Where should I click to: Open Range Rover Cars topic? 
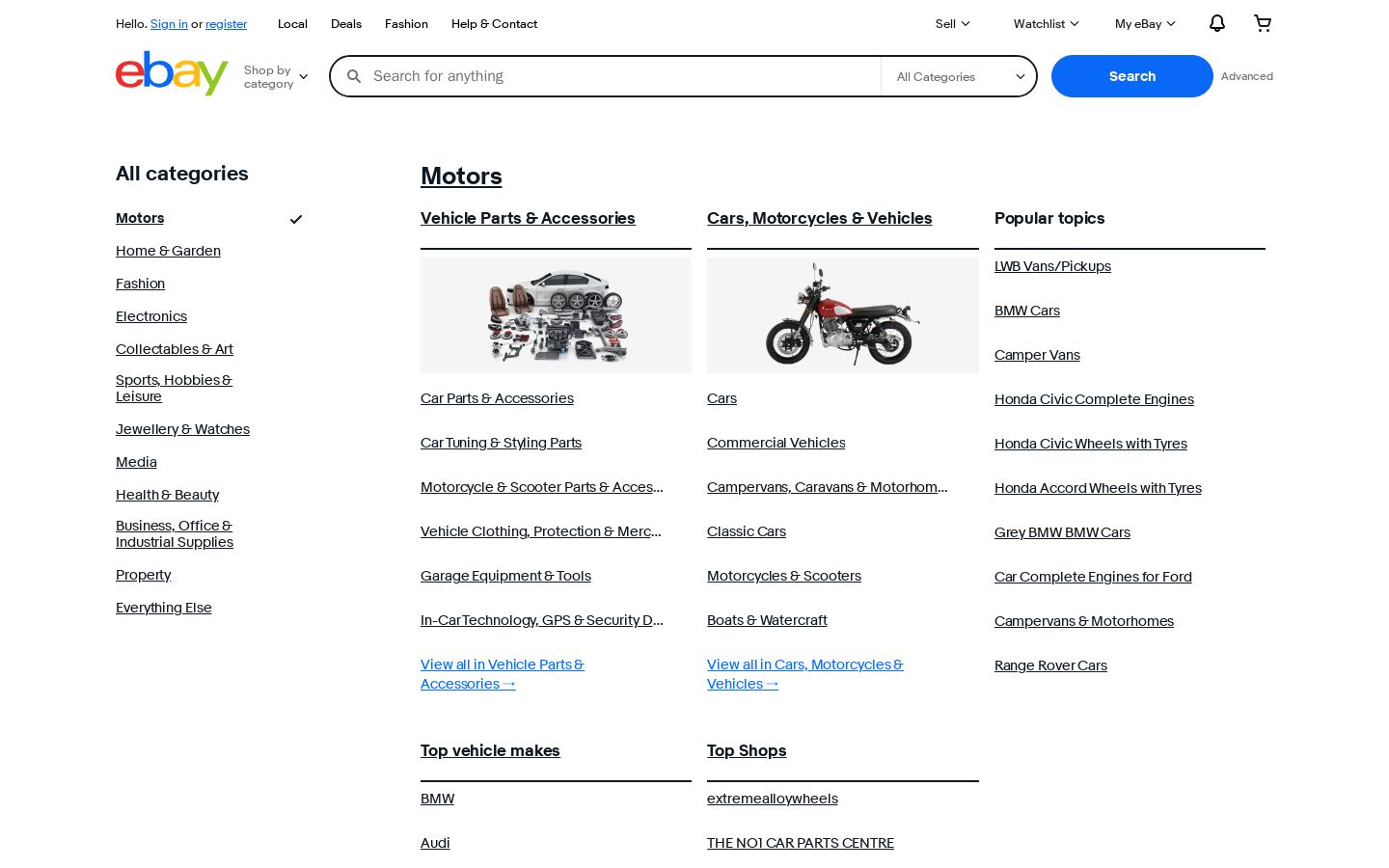click(x=1050, y=665)
